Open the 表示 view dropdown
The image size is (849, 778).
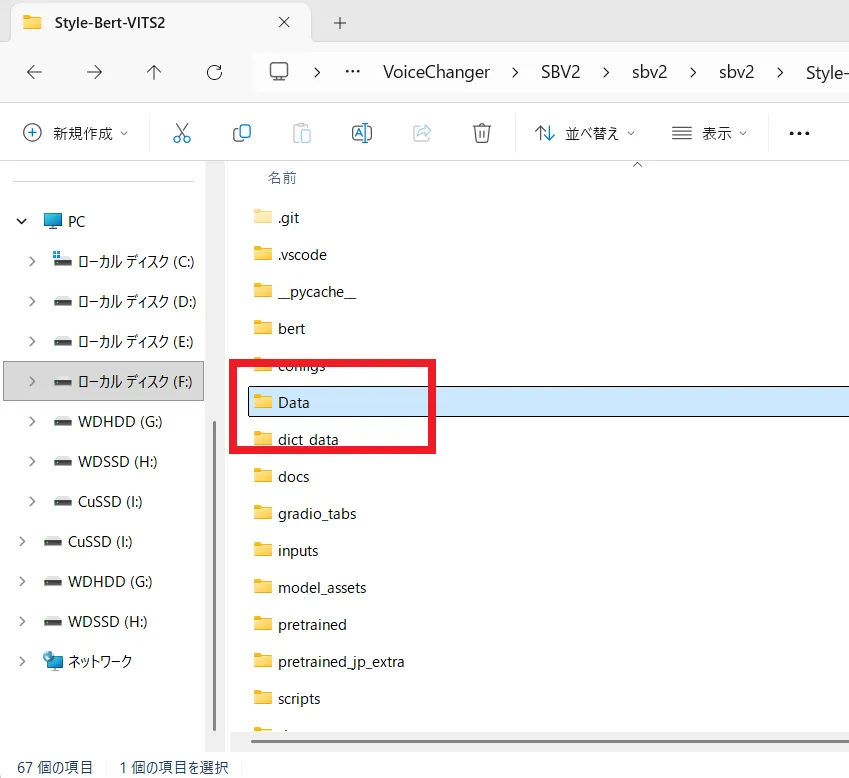(x=709, y=133)
